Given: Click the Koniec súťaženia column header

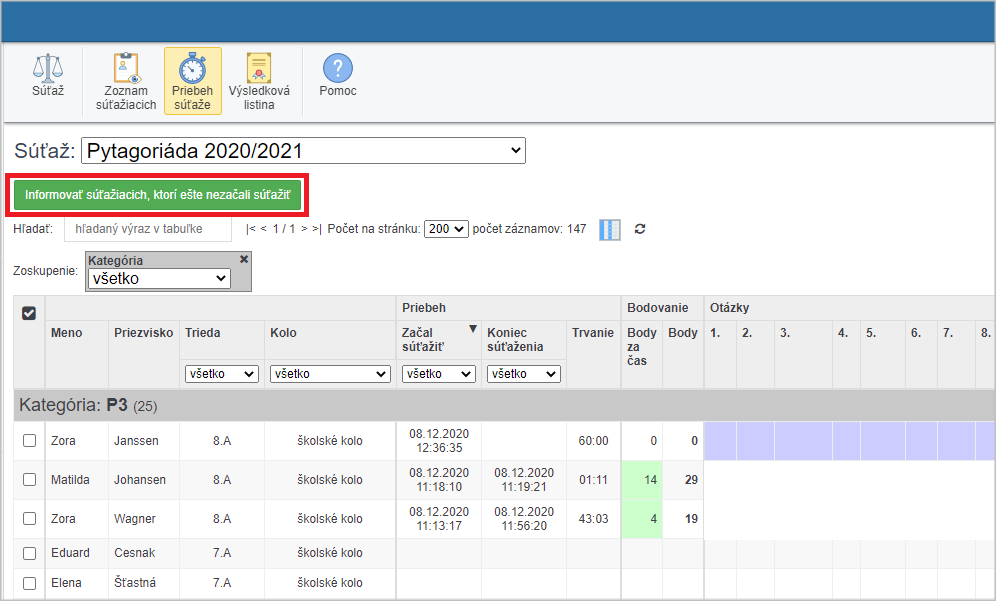Looking at the screenshot, I should pos(515,340).
